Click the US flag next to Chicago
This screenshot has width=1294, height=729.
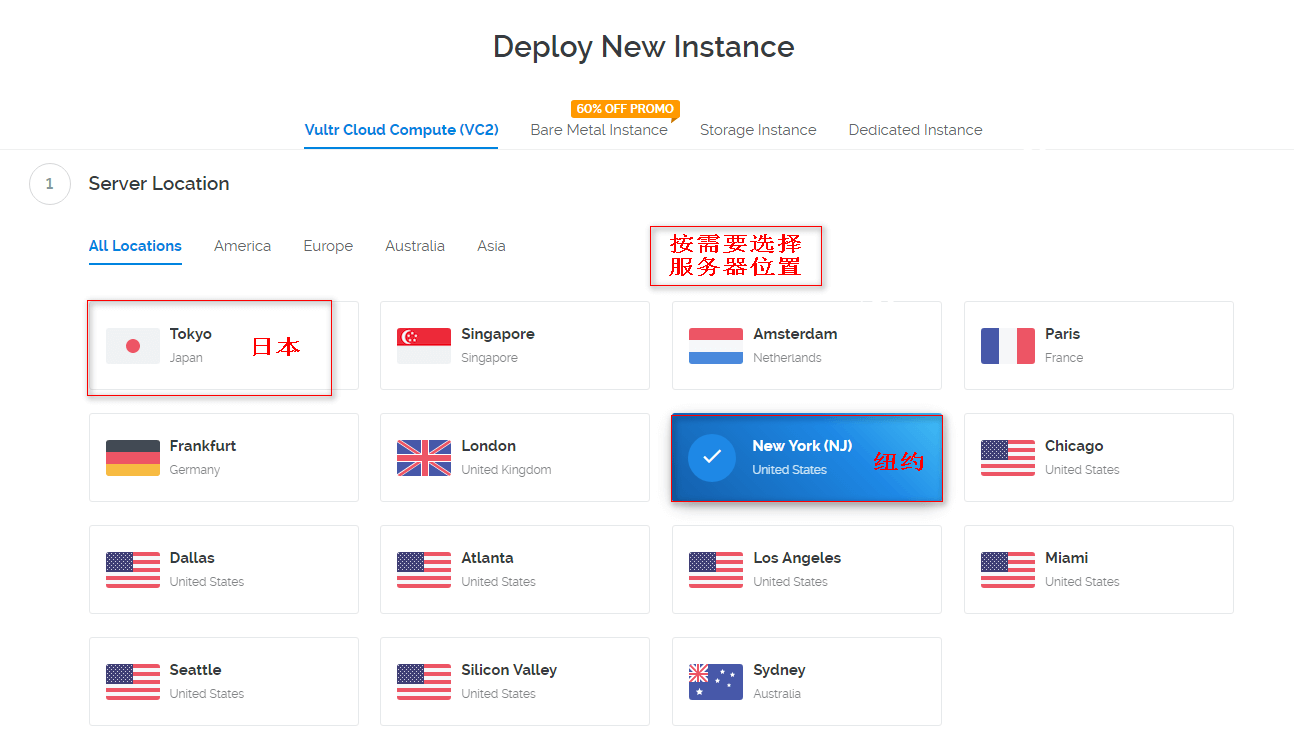coord(1008,458)
